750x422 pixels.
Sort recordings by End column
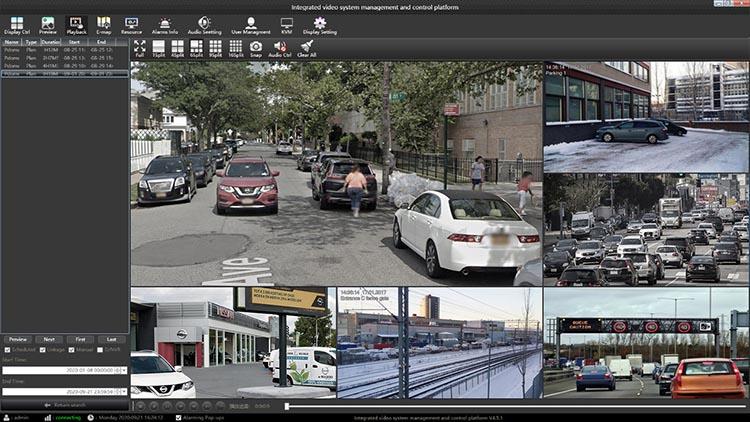click(x=101, y=42)
